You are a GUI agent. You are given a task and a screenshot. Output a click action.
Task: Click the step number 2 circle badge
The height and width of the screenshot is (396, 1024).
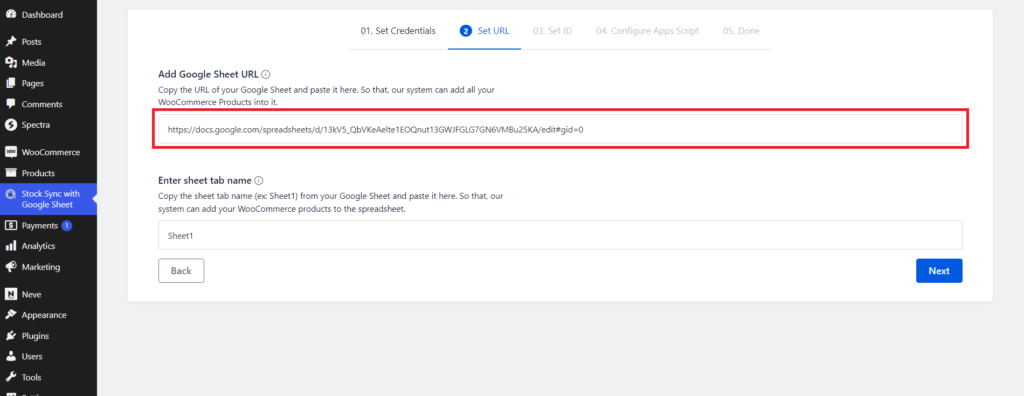pyautogui.click(x=466, y=31)
